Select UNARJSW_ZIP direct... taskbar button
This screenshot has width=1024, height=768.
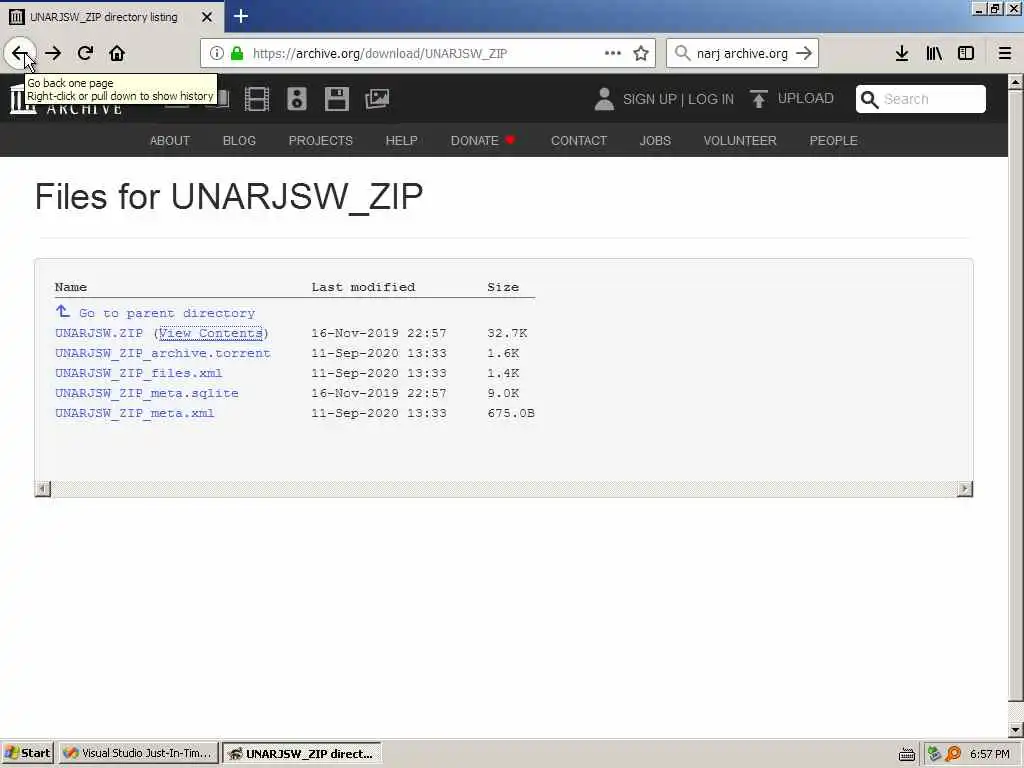coord(302,753)
